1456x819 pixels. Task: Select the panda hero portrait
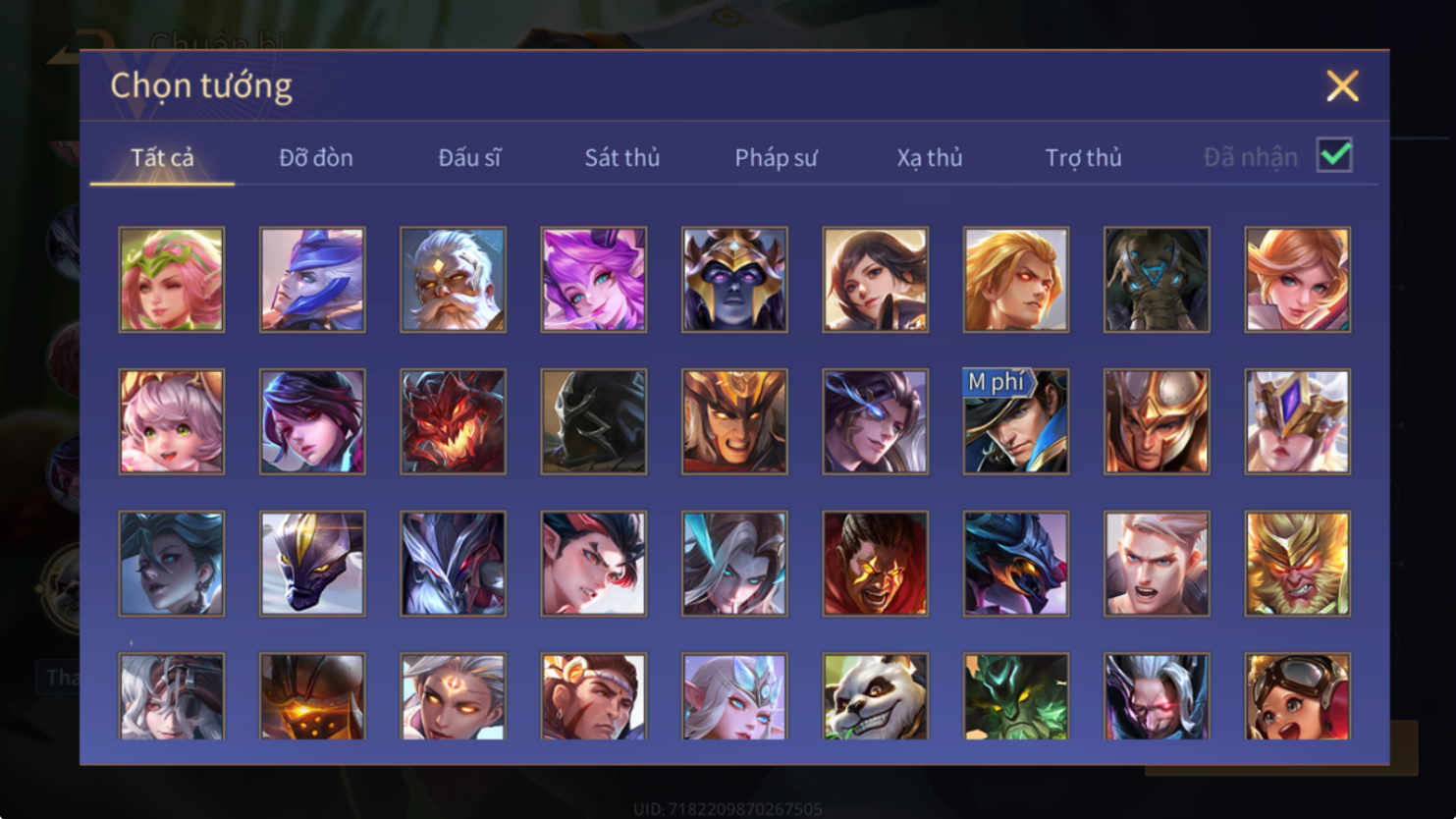875,696
